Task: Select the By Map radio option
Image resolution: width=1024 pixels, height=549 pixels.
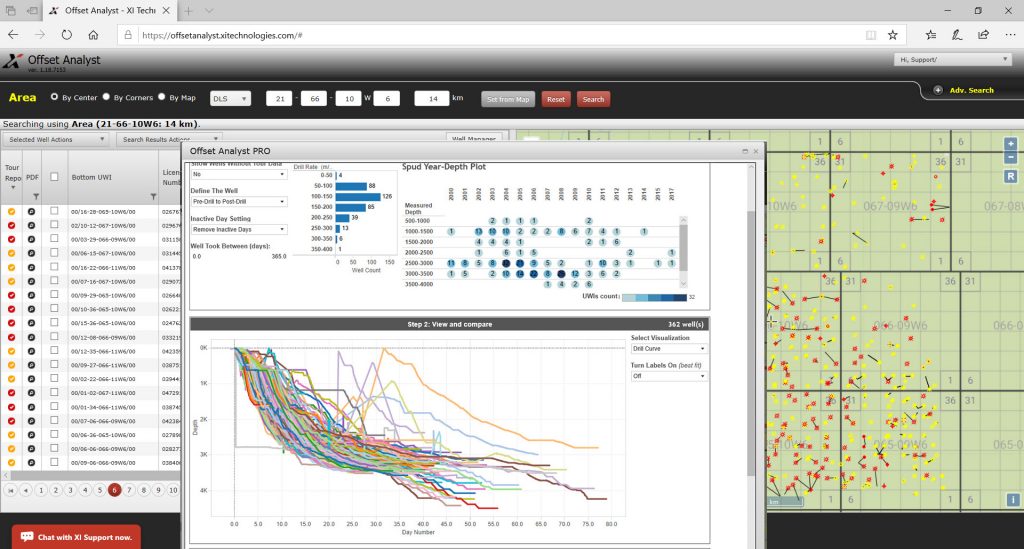Action: tap(161, 97)
